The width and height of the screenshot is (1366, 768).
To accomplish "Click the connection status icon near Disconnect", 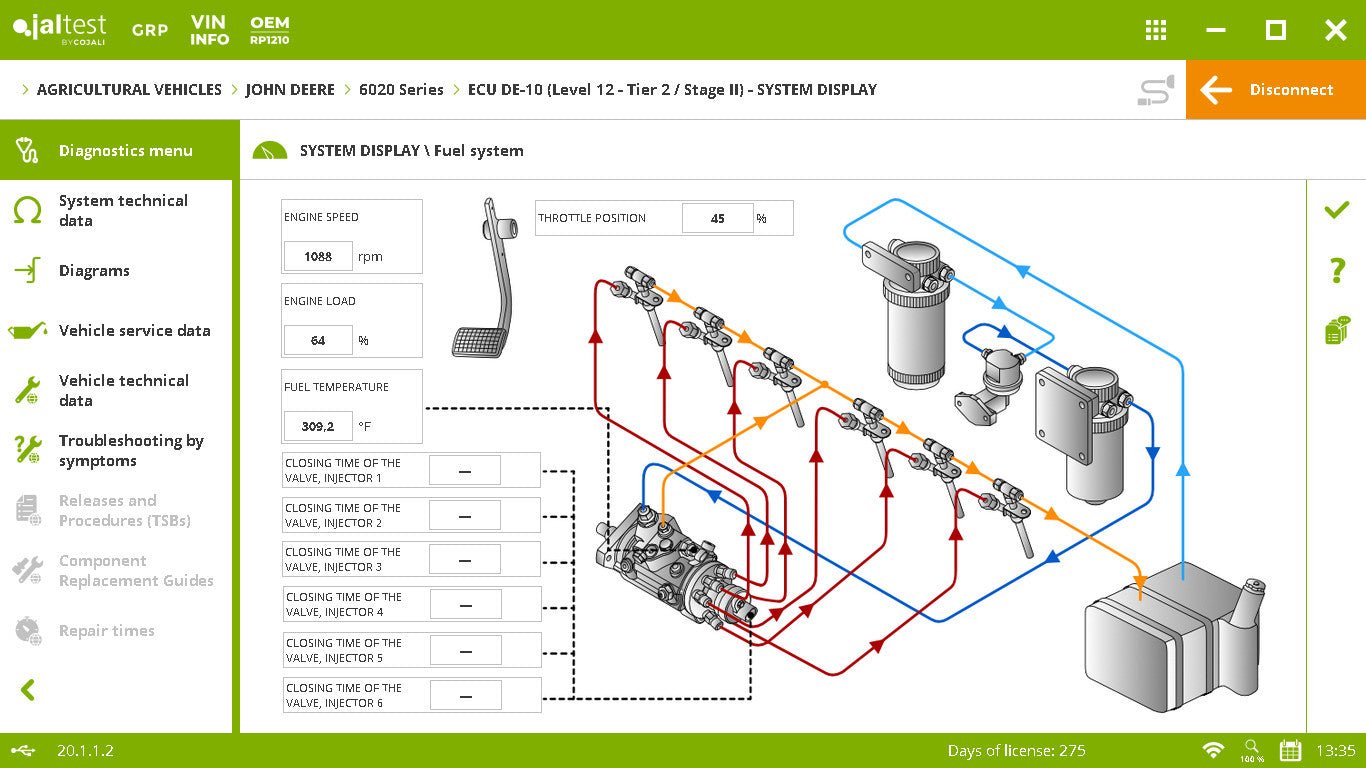I will [x=1155, y=89].
